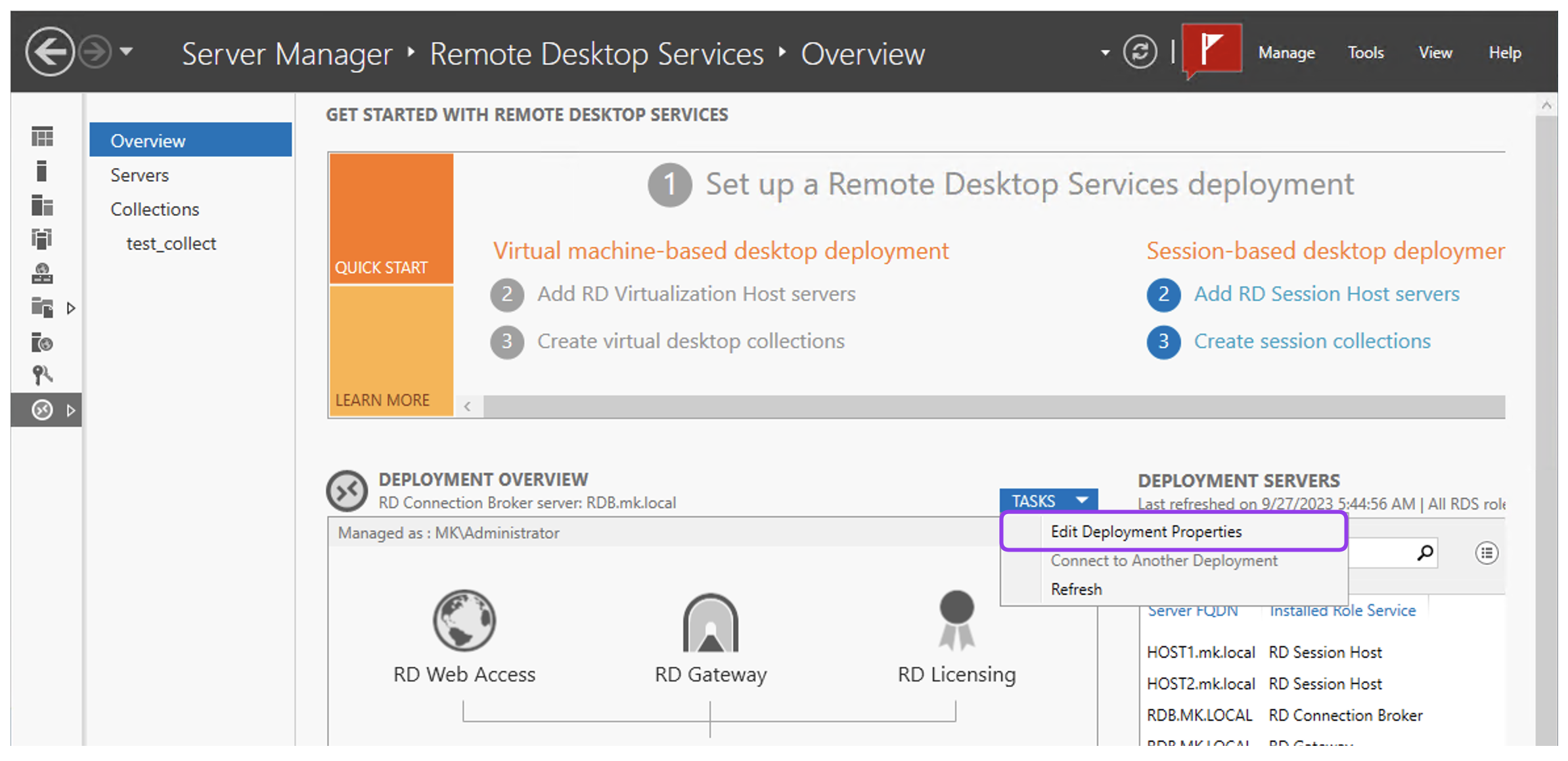Click blue step 3 circle for session collections
This screenshot has height=761, width=1568.
[x=1163, y=341]
